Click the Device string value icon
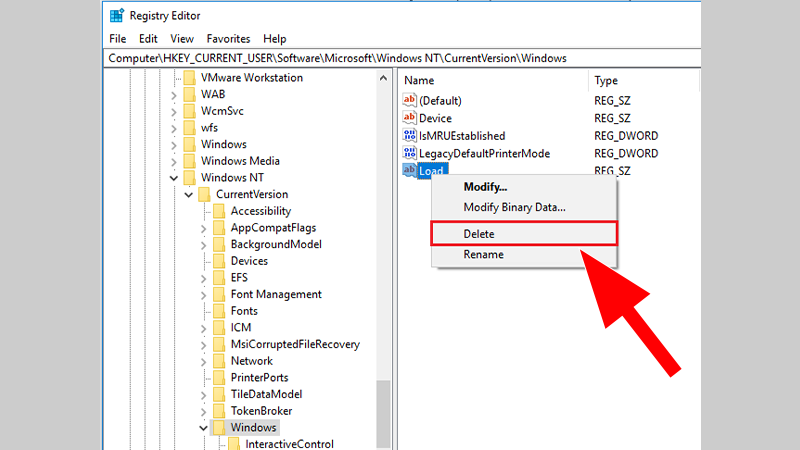Image resolution: width=800 pixels, height=450 pixels. pos(409,117)
